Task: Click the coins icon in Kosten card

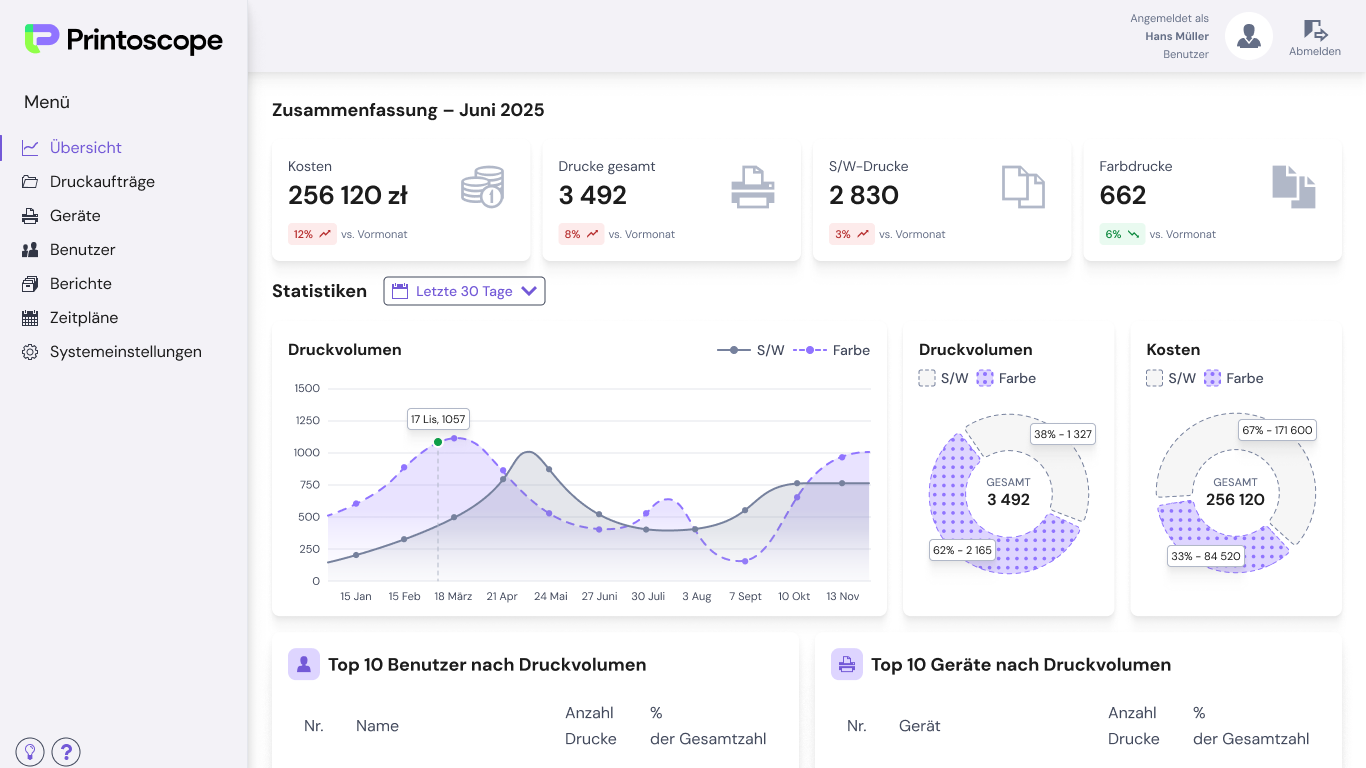Action: click(x=482, y=187)
